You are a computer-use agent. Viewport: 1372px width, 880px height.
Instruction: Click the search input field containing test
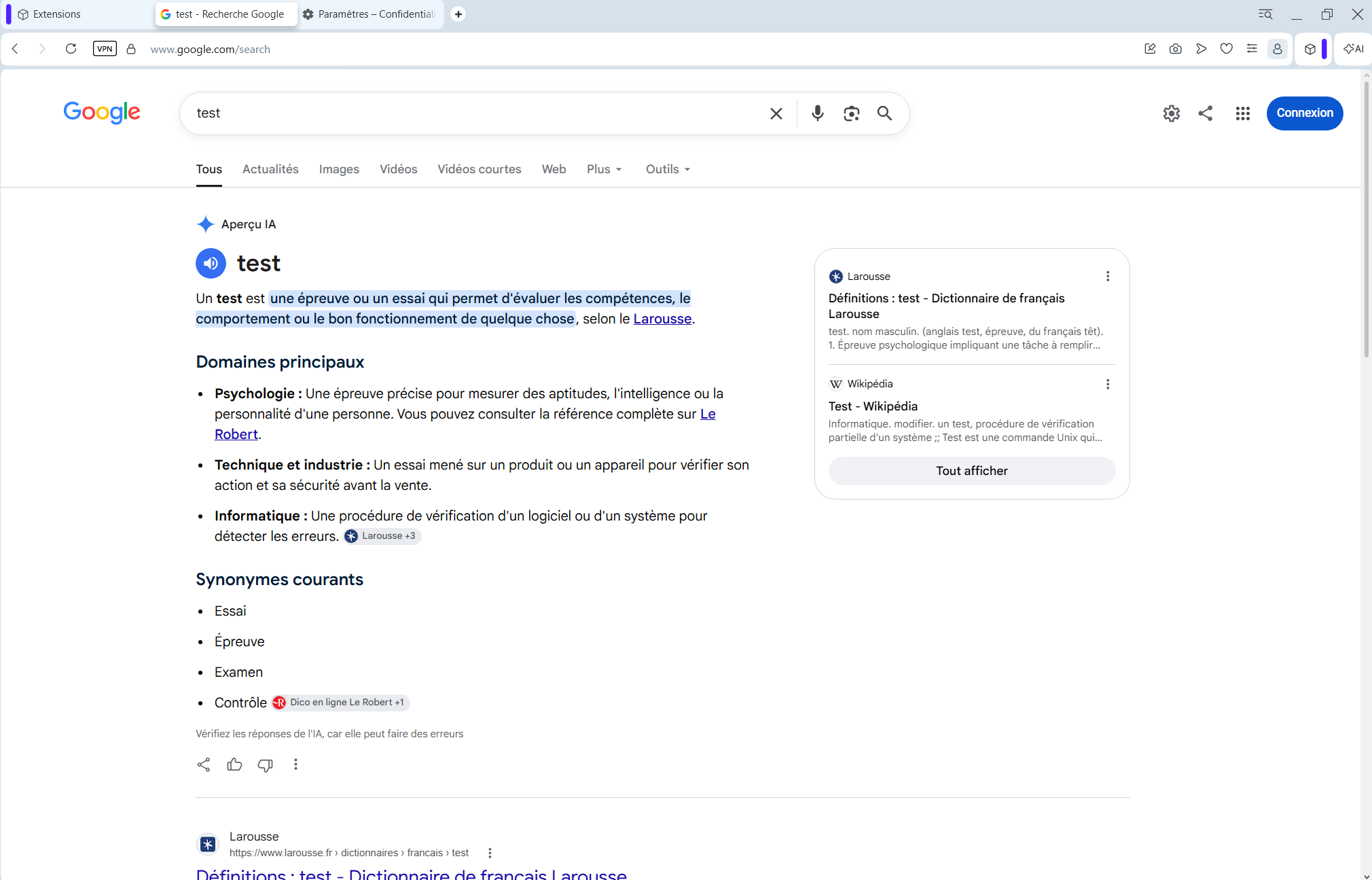point(475,113)
